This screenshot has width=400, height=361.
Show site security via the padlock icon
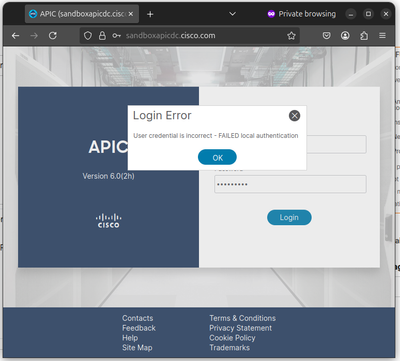click(102, 36)
